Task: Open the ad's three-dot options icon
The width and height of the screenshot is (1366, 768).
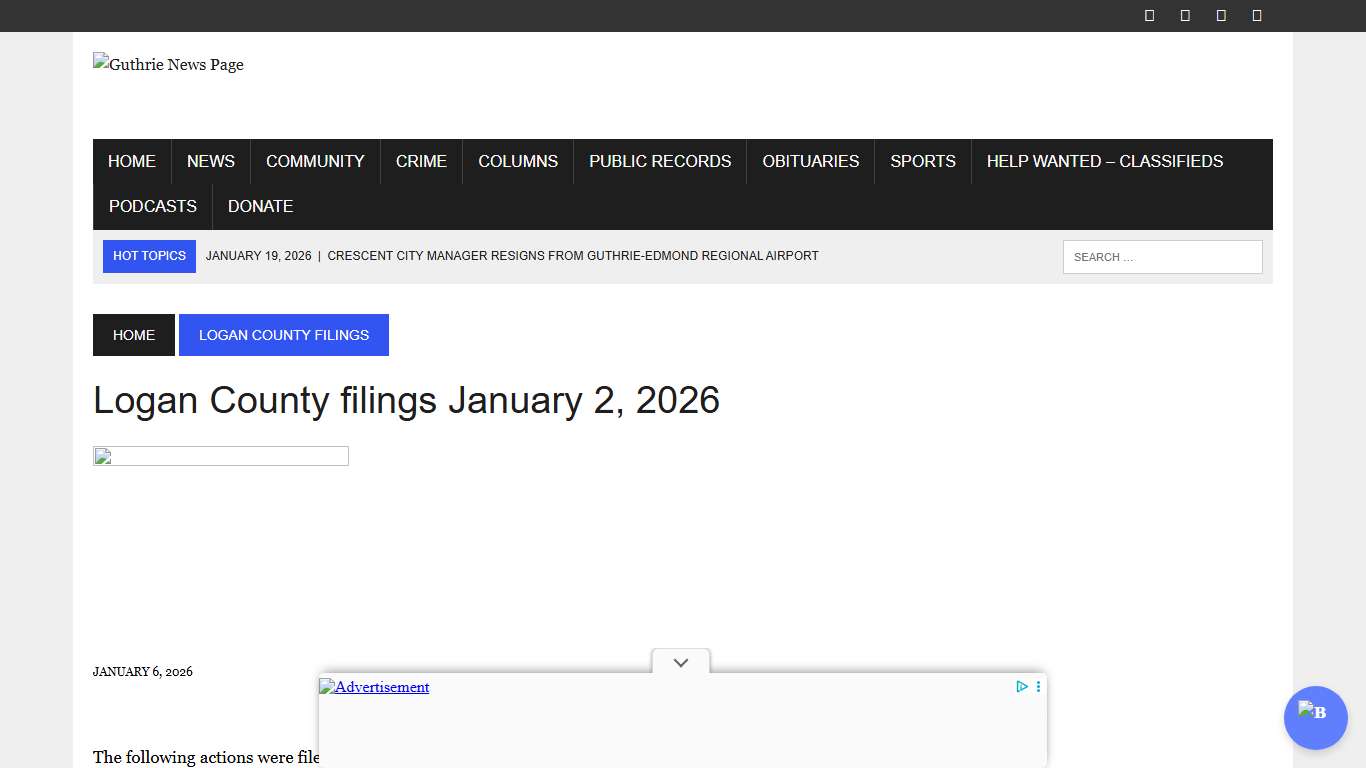Action: (1038, 686)
